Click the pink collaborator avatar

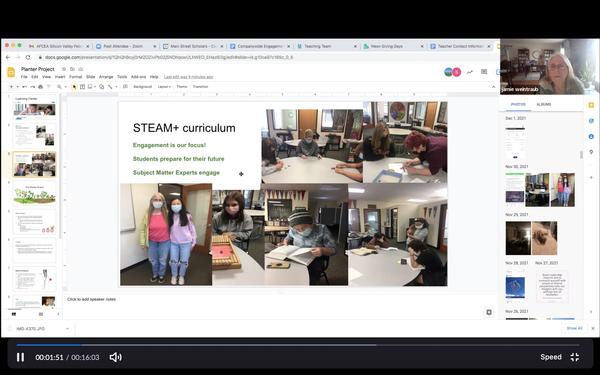(457, 72)
